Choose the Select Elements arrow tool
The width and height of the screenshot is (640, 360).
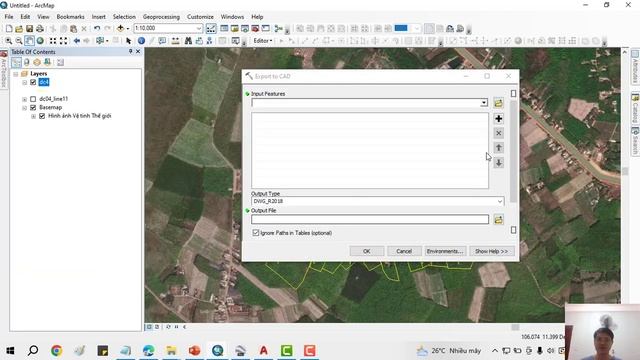pyautogui.click(x=129, y=41)
